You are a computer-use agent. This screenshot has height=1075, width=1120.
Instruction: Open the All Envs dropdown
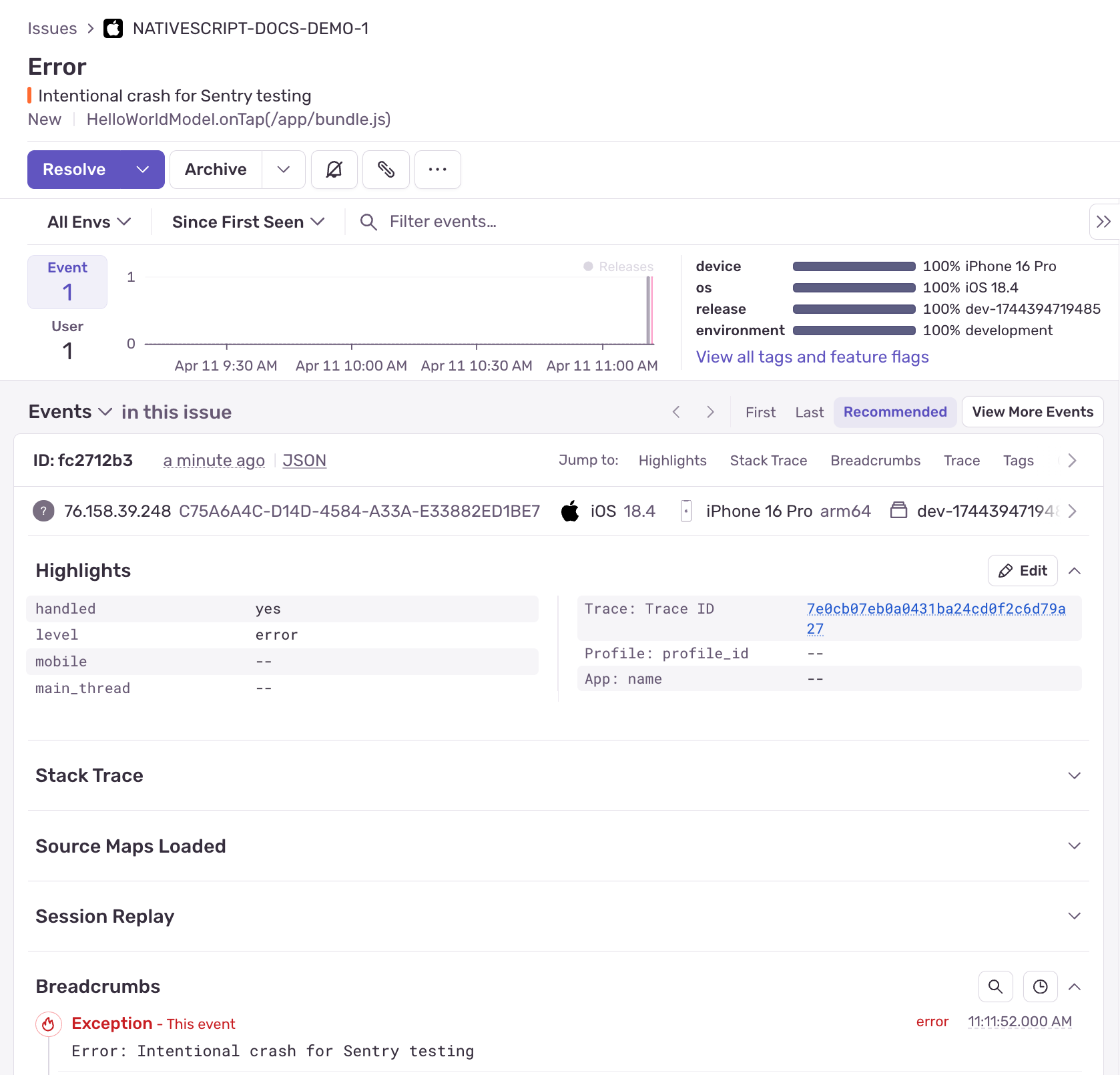pyautogui.click(x=88, y=221)
